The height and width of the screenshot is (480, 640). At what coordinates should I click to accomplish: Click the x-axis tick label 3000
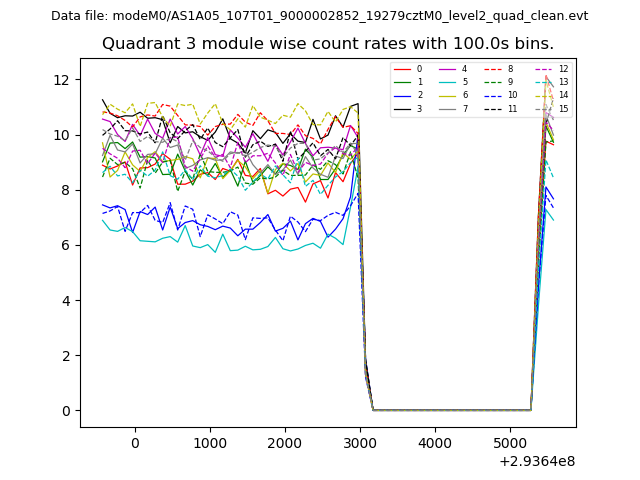click(360, 443)
